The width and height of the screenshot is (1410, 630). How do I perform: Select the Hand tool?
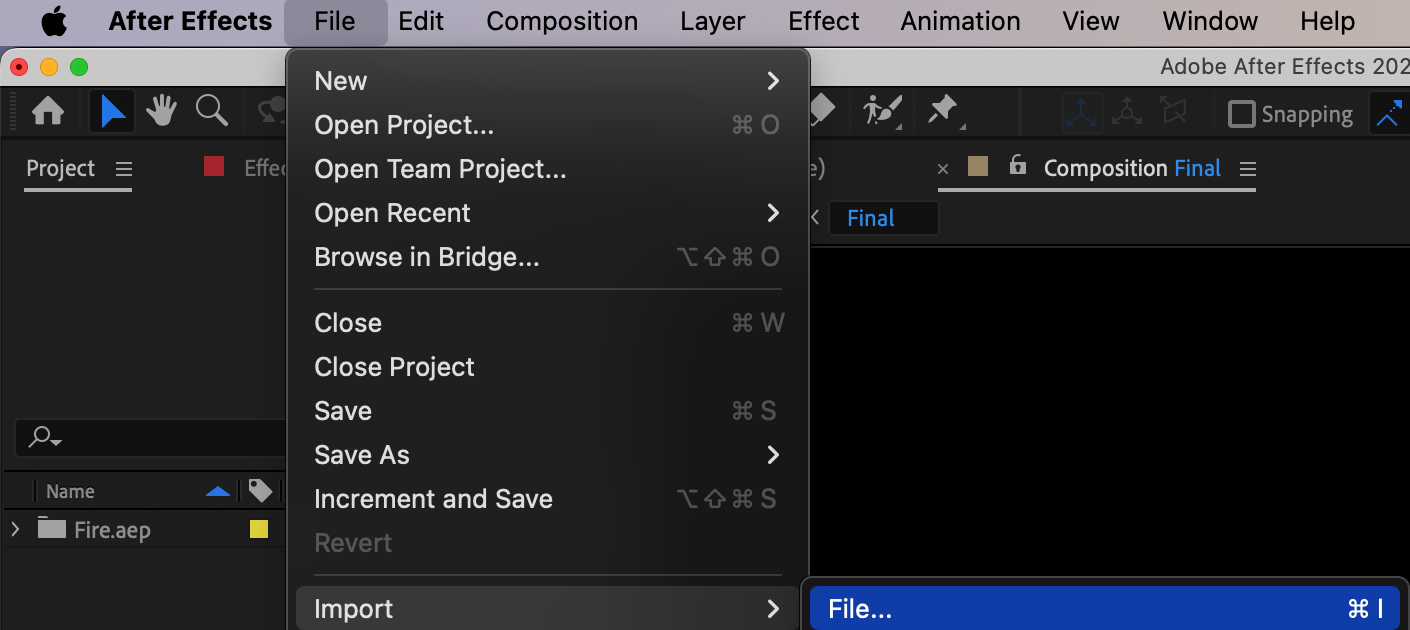(x=162, y=111)
